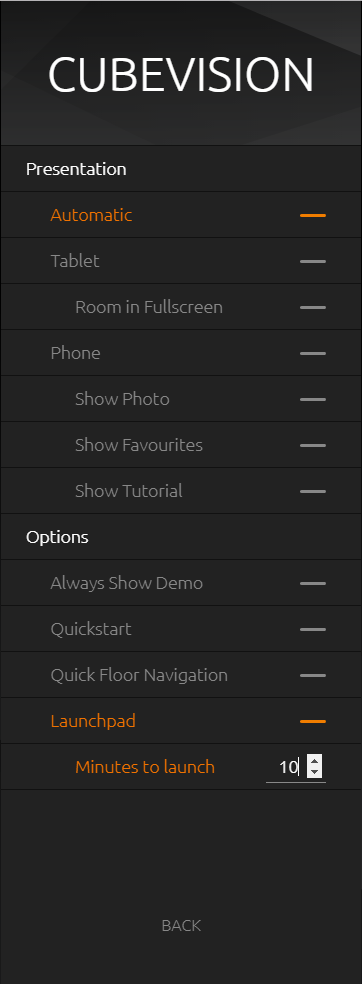Toggle the Show Favourites dash switch
The height and width of the screenshot is (984, 362).
pyautogui.click(x=312, y=446)
